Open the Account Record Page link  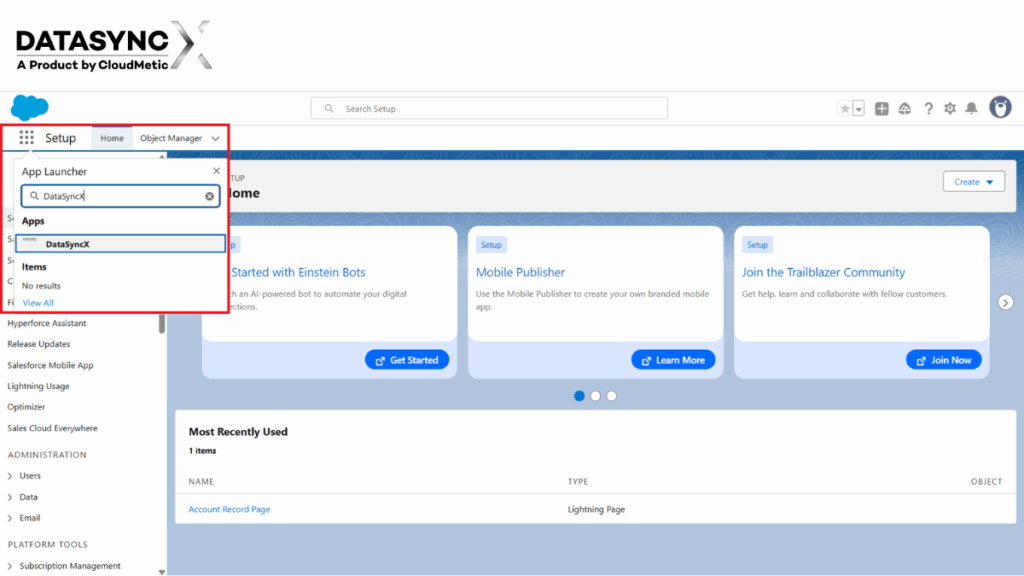pos(229,509)
